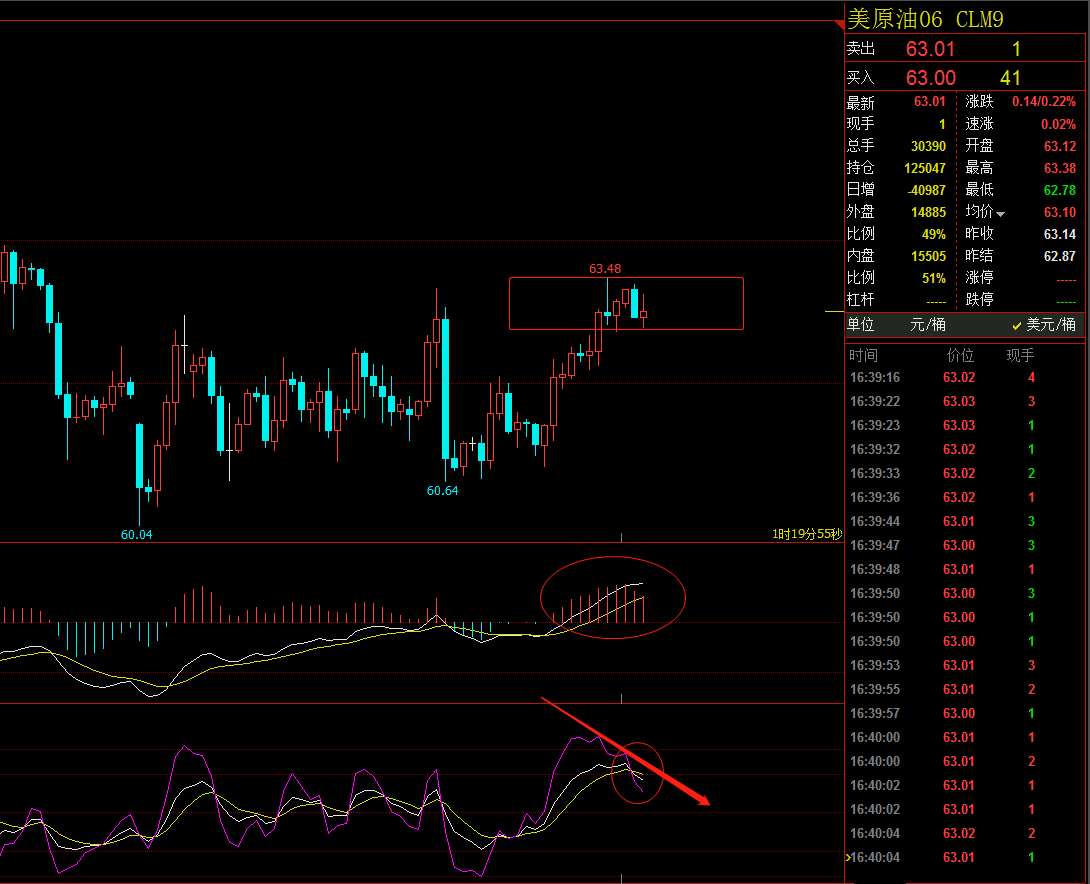The image size is (1090, 884).
Task: Click the 外盘 value 14885
Action: (x=928, y=212)
